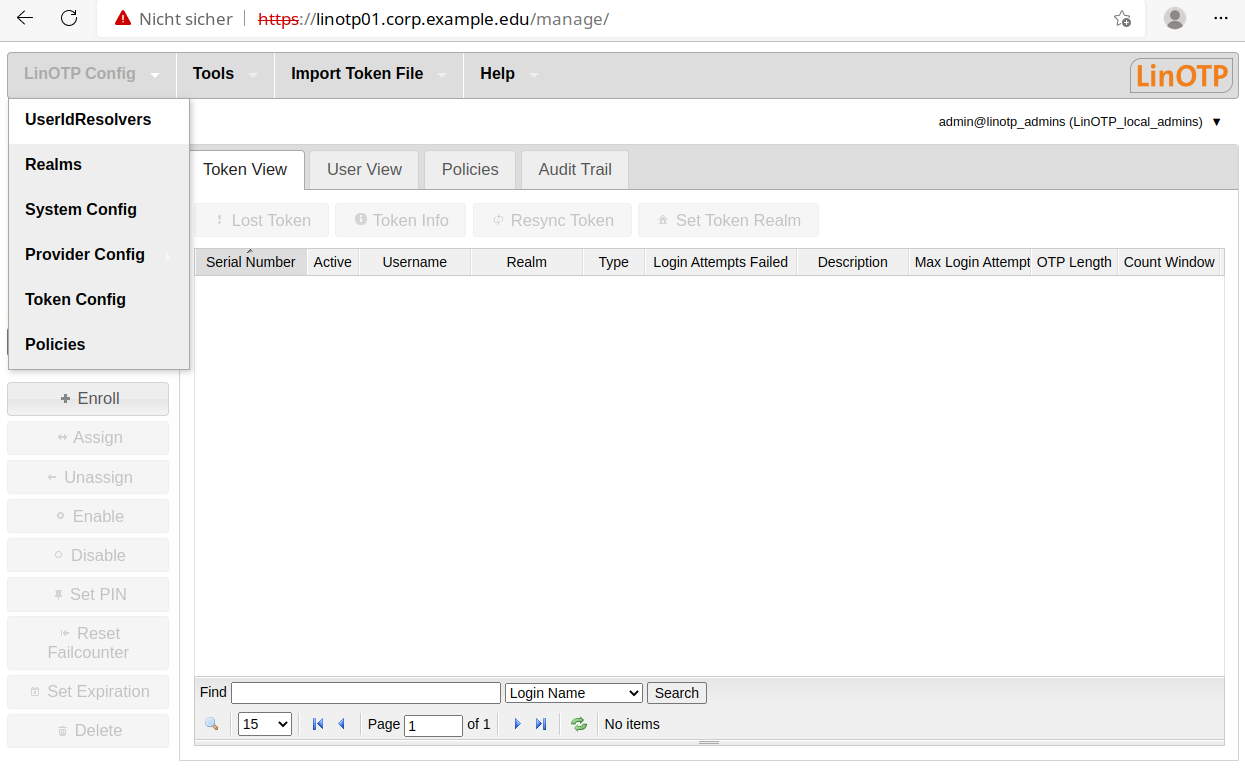Select UserIdResolvers from the LinOTP Config menu

click(88, 120)
